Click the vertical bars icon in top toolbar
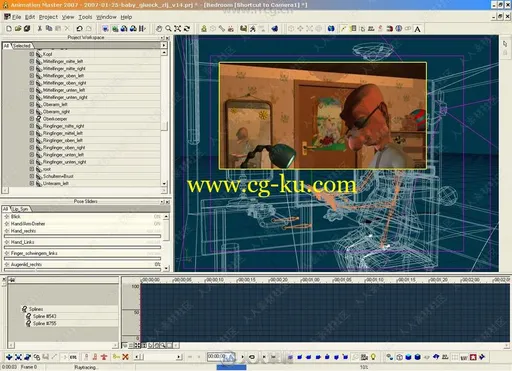The height and width of the screenshot is (371, 512). coord(142,29)
